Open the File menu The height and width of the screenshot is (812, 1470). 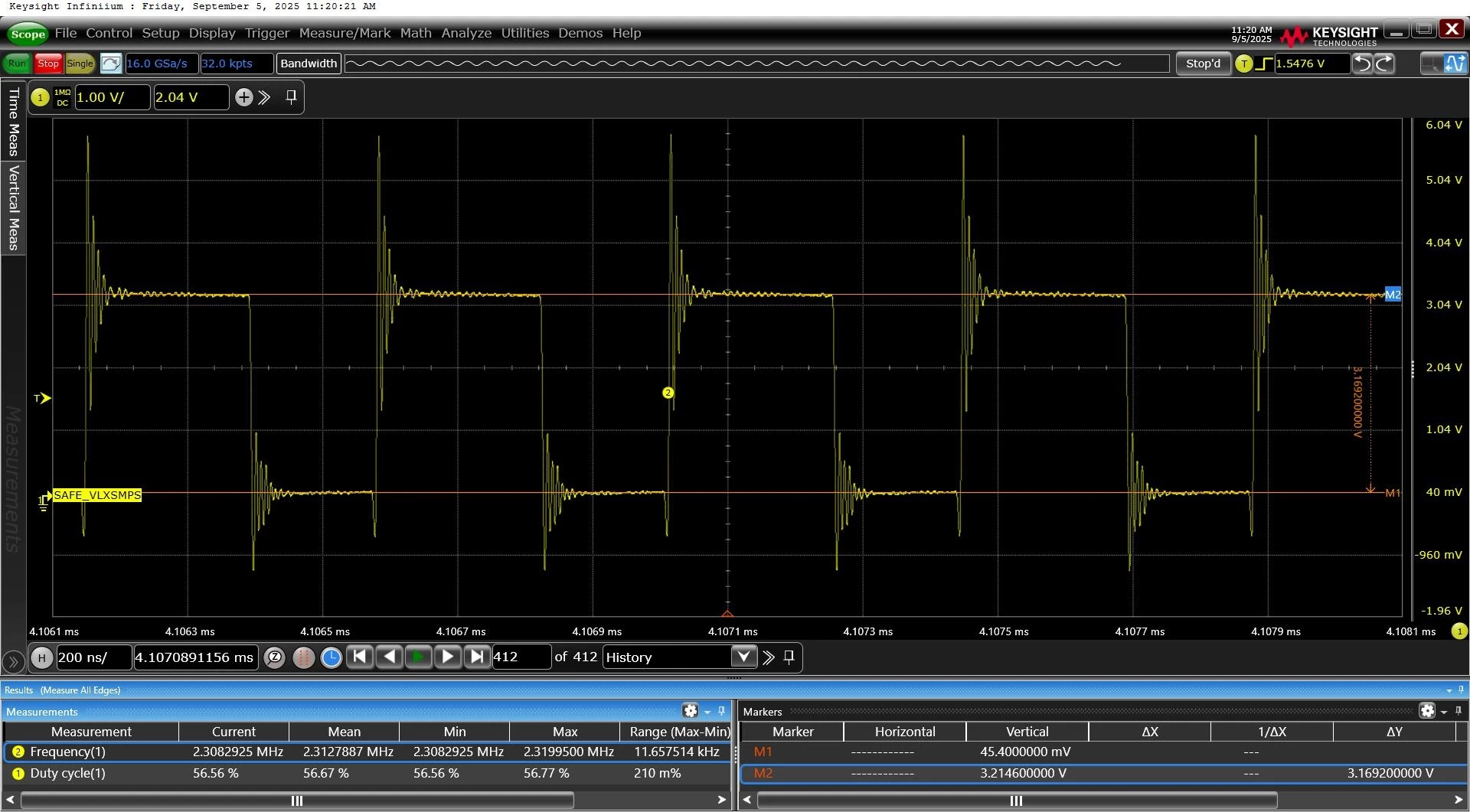point(66,33)
